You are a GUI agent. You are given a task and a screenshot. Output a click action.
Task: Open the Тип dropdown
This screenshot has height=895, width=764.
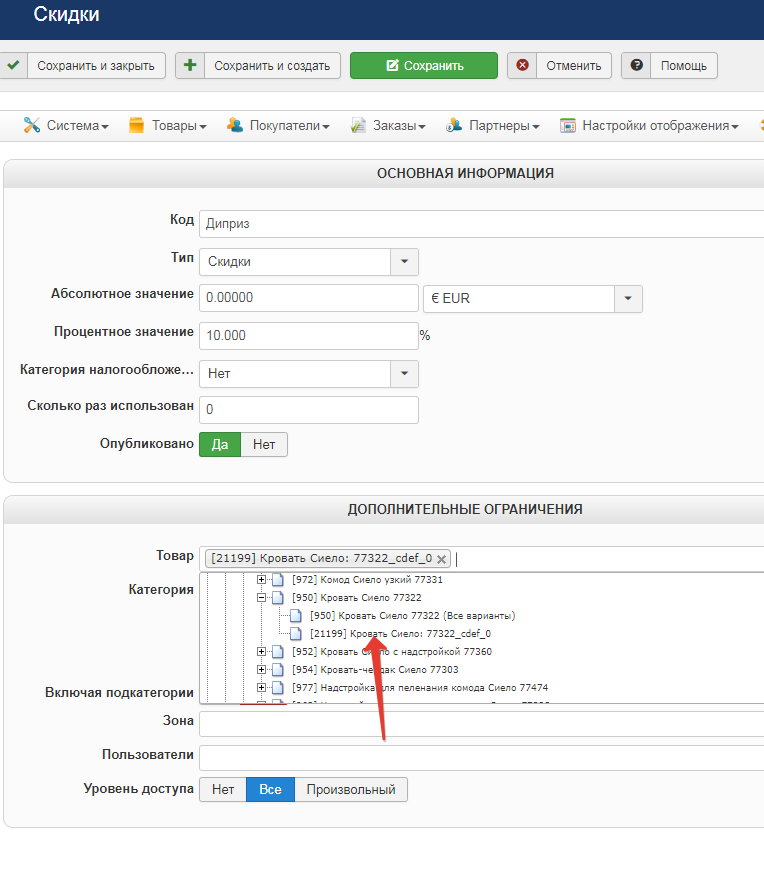click(404, 261)
